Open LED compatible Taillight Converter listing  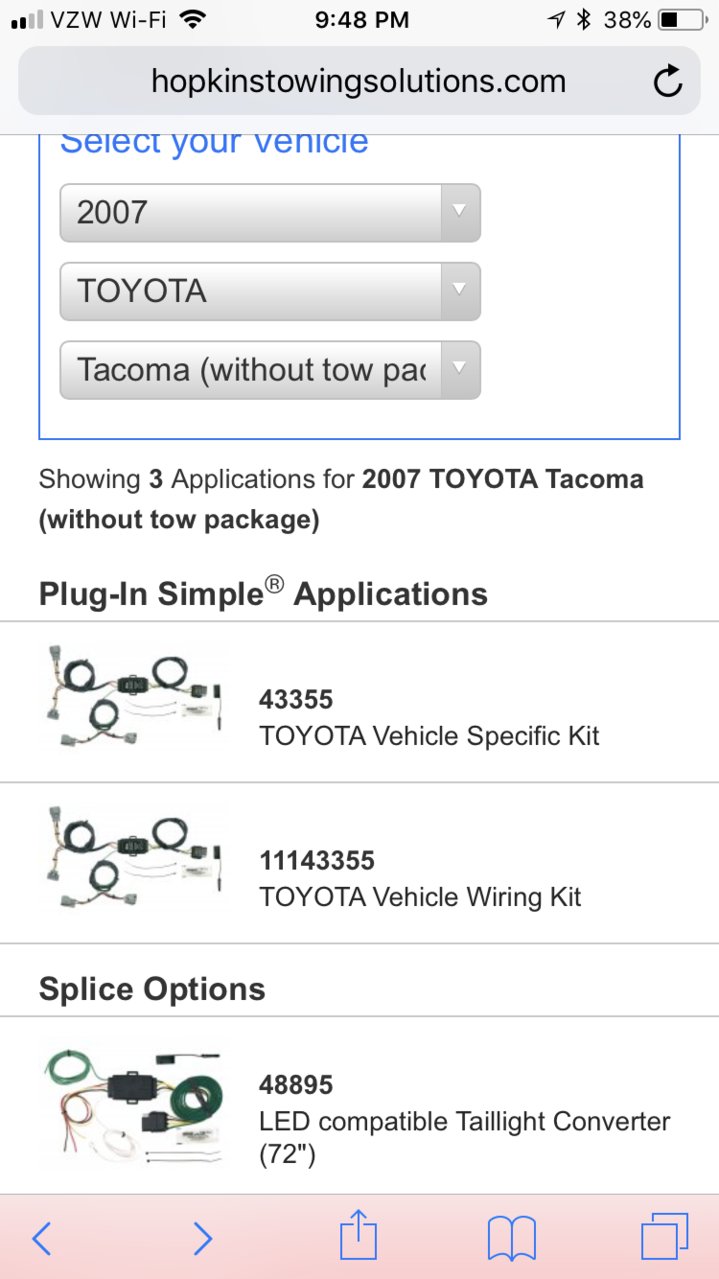pos(464,1138)
